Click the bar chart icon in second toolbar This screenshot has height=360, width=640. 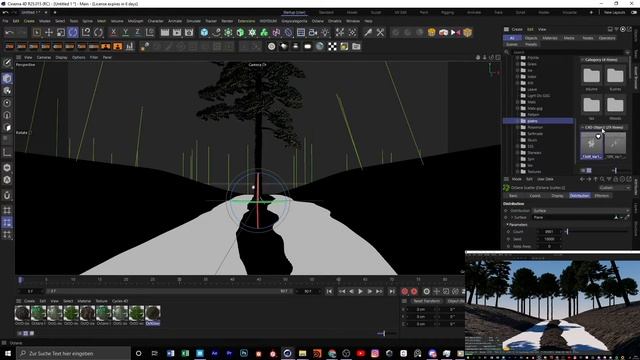pyautogui.click(x=130, y=47)
